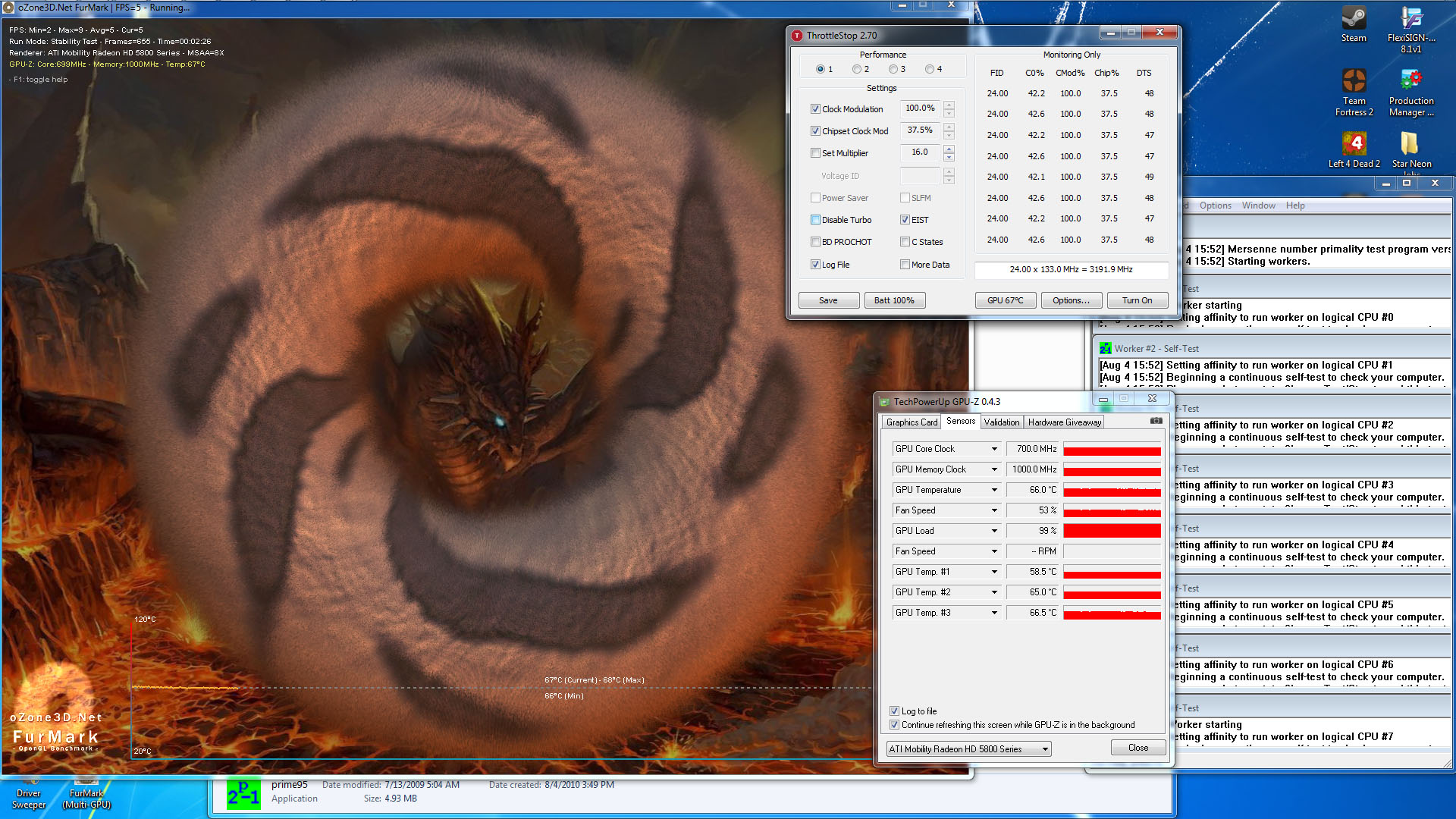Image resolution: width=1456 pixels, height=819 pixels.
Task: Uncheck the Chipset Clock Mod checkbox
Action: coord(815,131)
